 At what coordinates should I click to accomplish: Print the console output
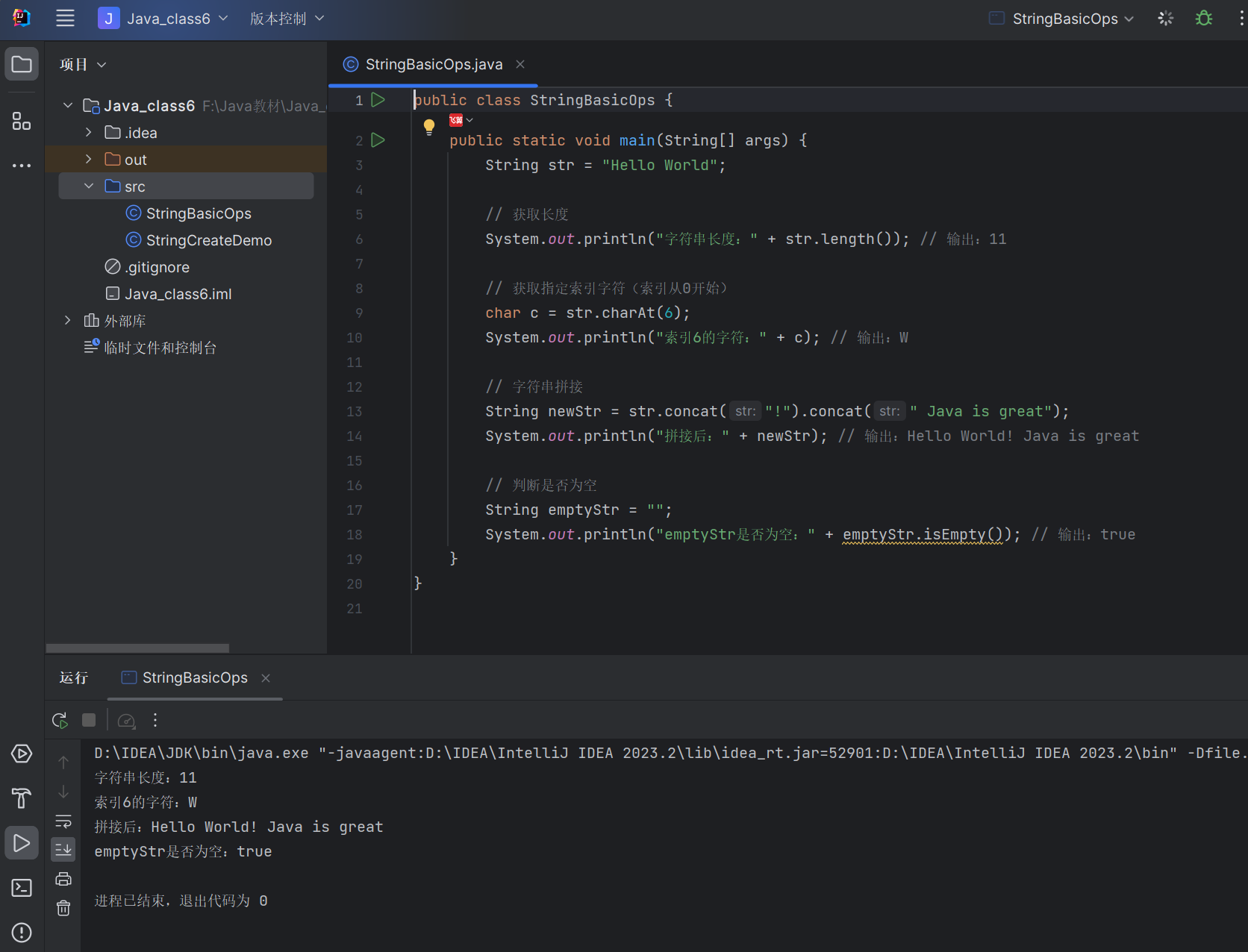(63, 879)
